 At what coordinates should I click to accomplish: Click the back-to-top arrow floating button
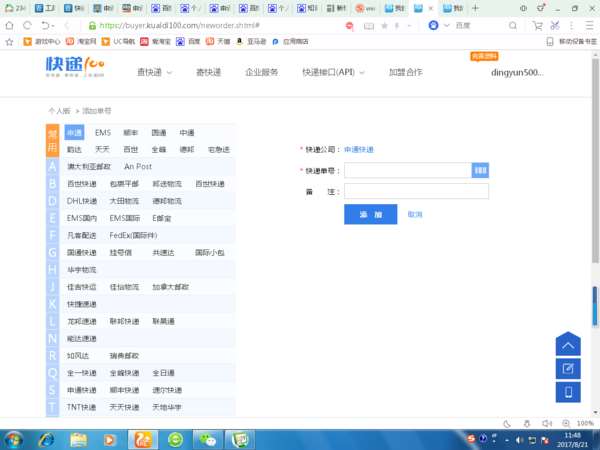pyautogui.click(x=568, y=344)
